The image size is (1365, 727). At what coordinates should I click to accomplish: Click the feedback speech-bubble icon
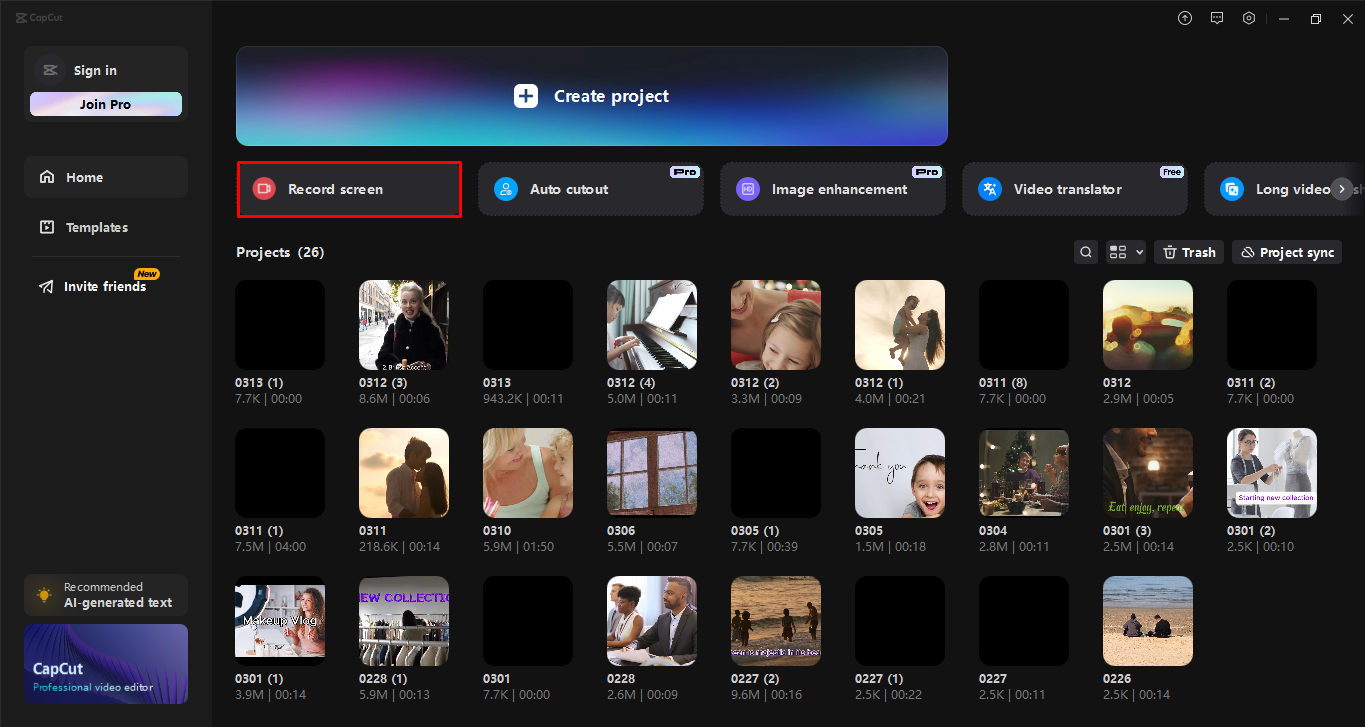1216,18
